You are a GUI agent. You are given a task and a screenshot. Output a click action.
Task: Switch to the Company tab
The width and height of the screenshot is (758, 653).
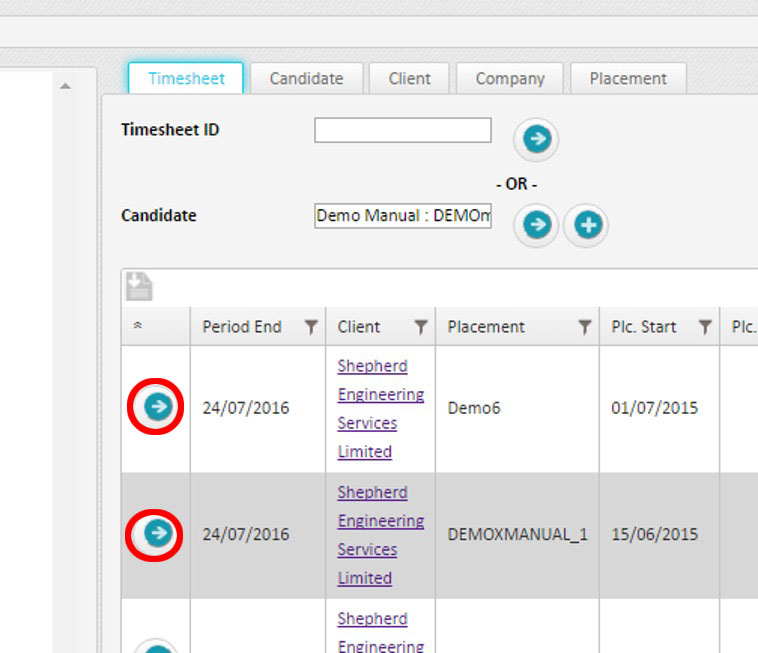coord(510,78)
